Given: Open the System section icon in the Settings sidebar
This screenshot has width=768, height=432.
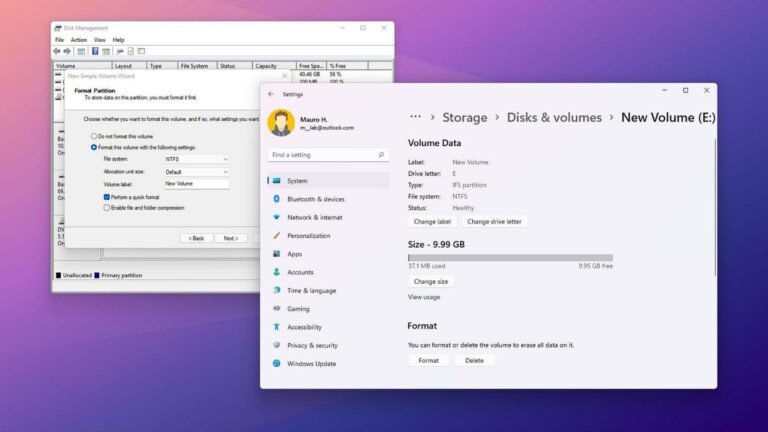Looking at the screenshot, I should [x=277, y=181].
